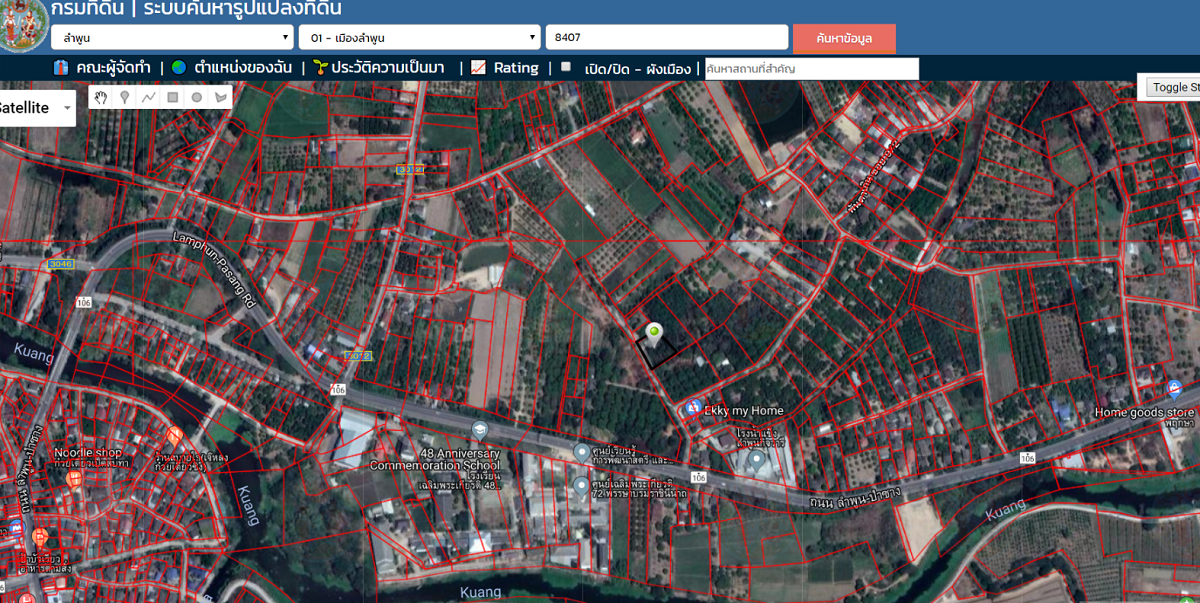Click the Noodle shop restaurant pin

(x=74, y=480)
